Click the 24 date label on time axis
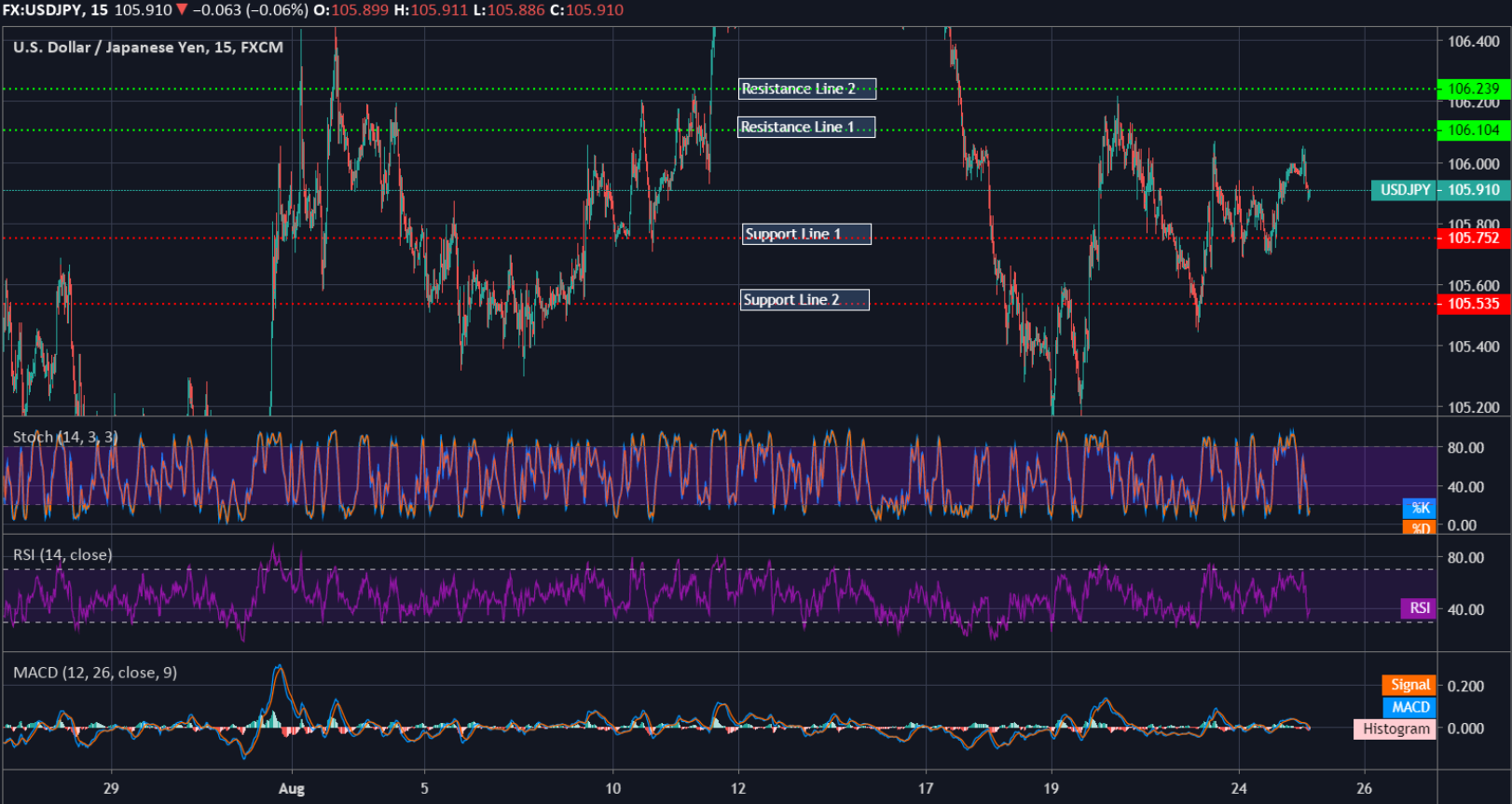 click(1239, 788)
